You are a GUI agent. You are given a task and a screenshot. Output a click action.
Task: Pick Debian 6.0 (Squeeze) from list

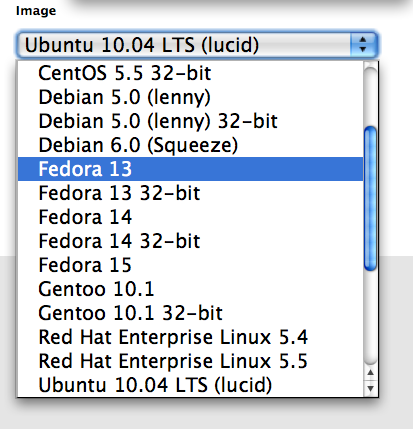coord(190,145)
